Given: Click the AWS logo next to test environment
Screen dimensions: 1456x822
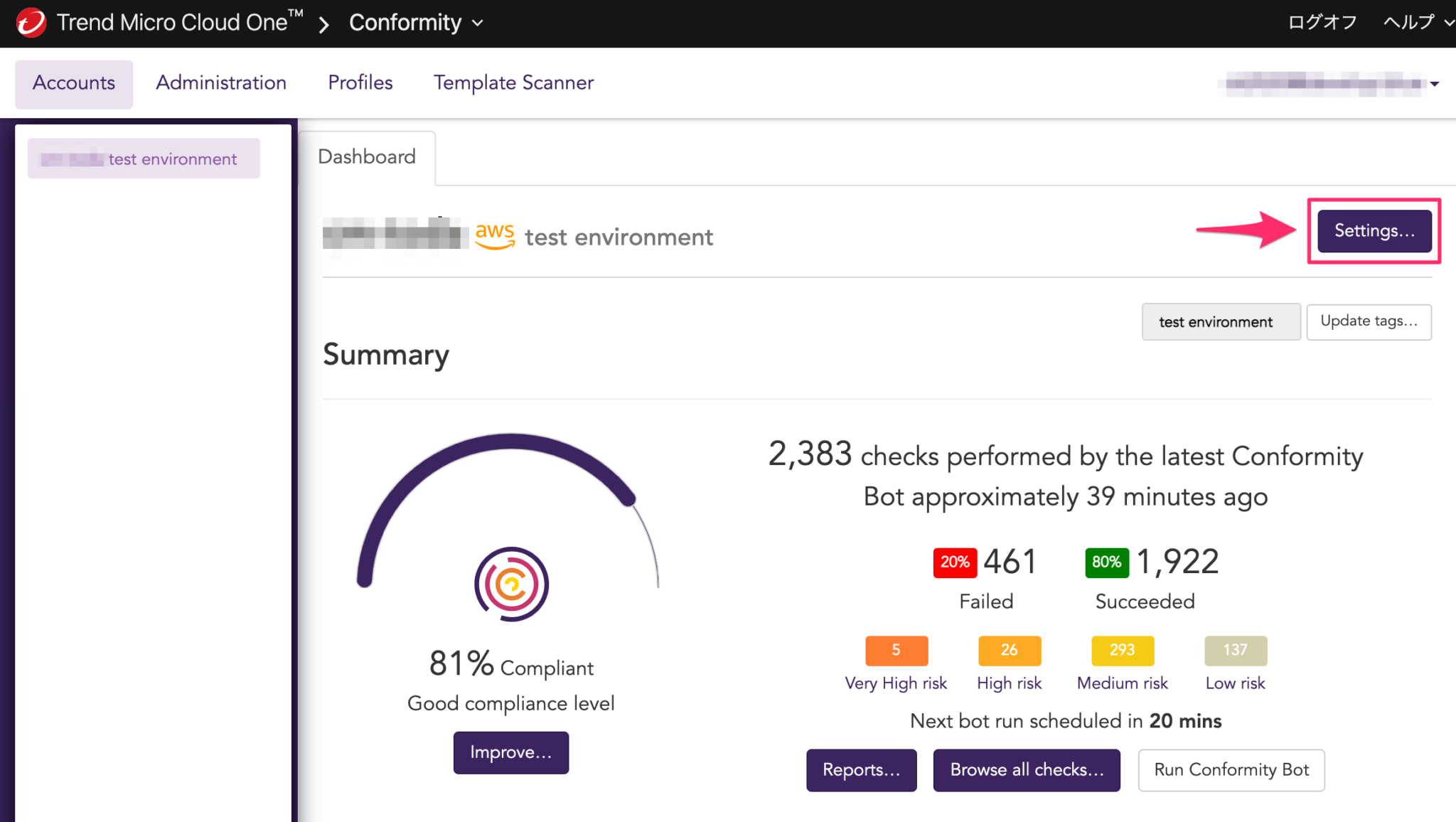Looking at the screenshot, I should (x=495, y=235).
